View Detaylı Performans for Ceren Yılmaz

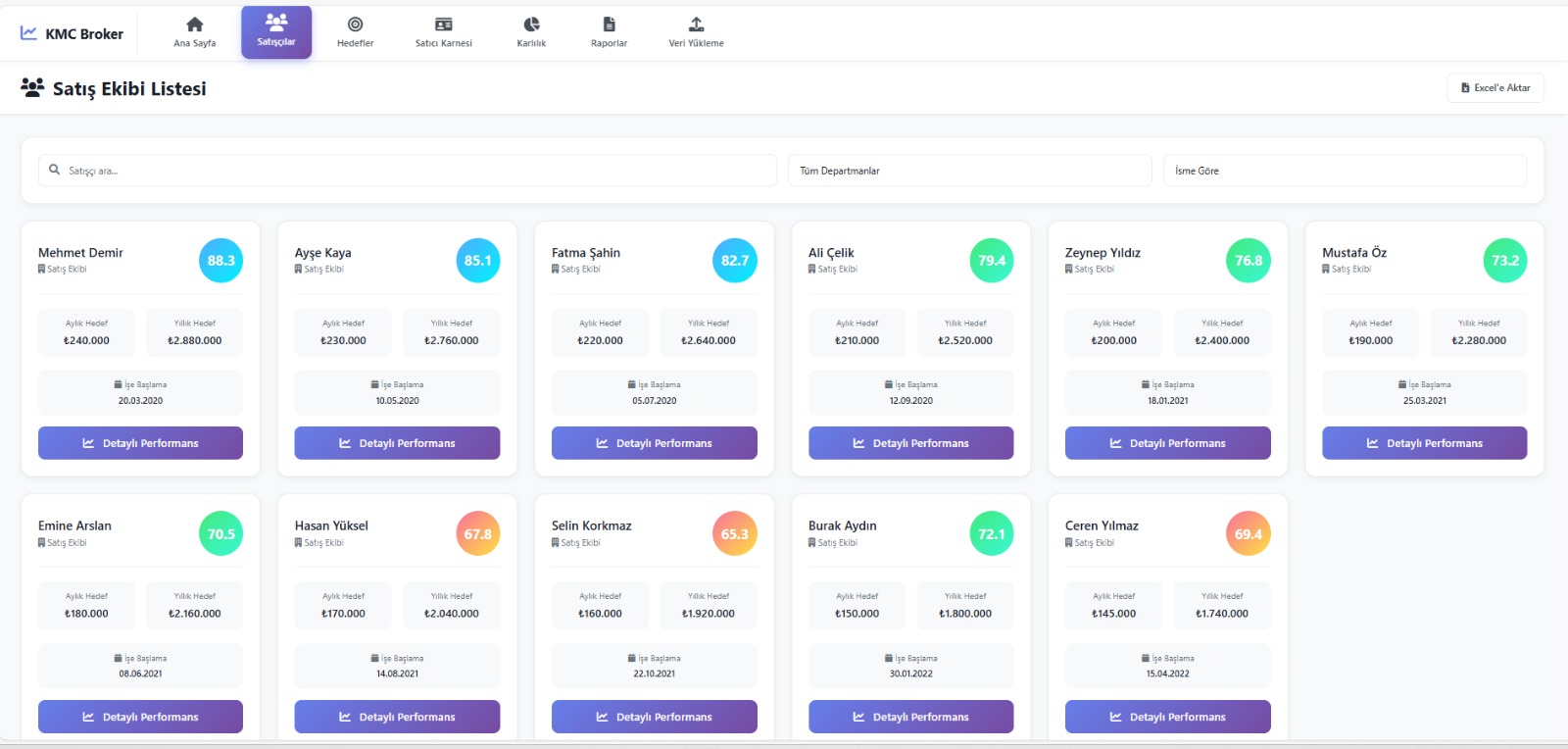tap(1167, 717)
